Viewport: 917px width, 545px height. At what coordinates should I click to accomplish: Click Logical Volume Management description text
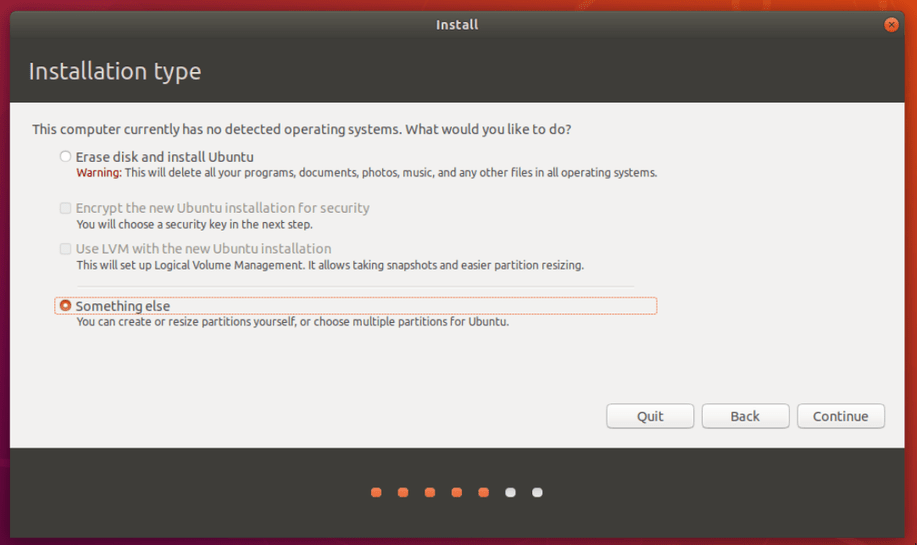pyautogui.click(x=330, y=265)
